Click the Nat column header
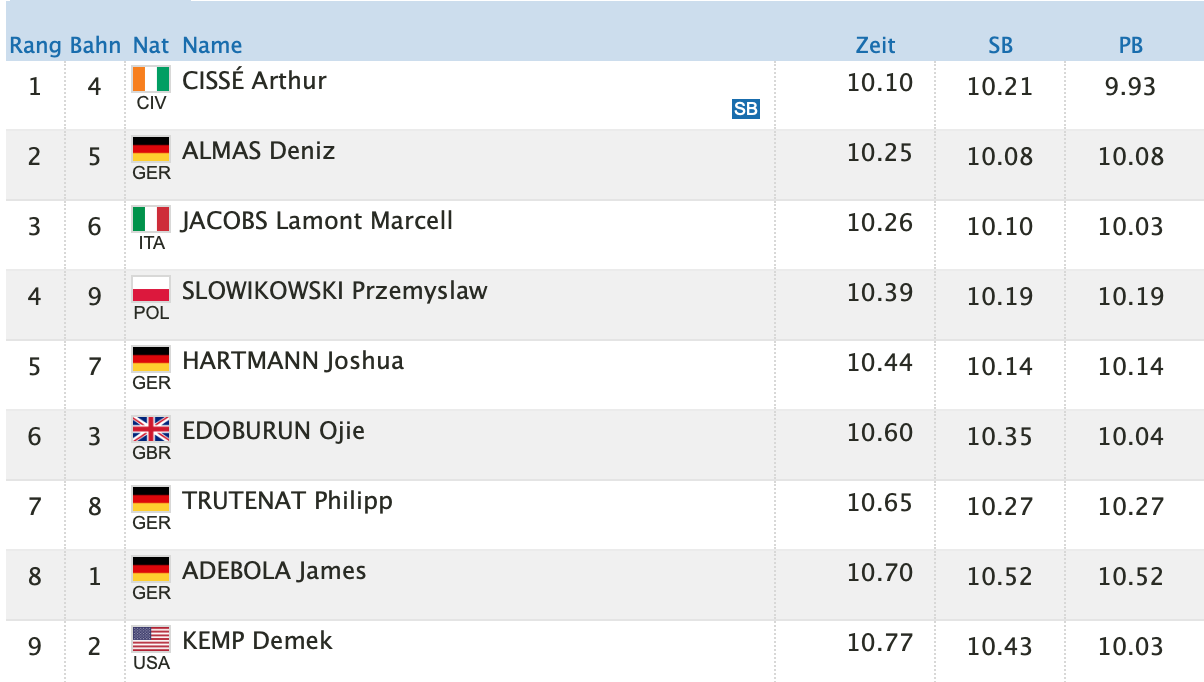1204x682 pixels. point(151,45)
